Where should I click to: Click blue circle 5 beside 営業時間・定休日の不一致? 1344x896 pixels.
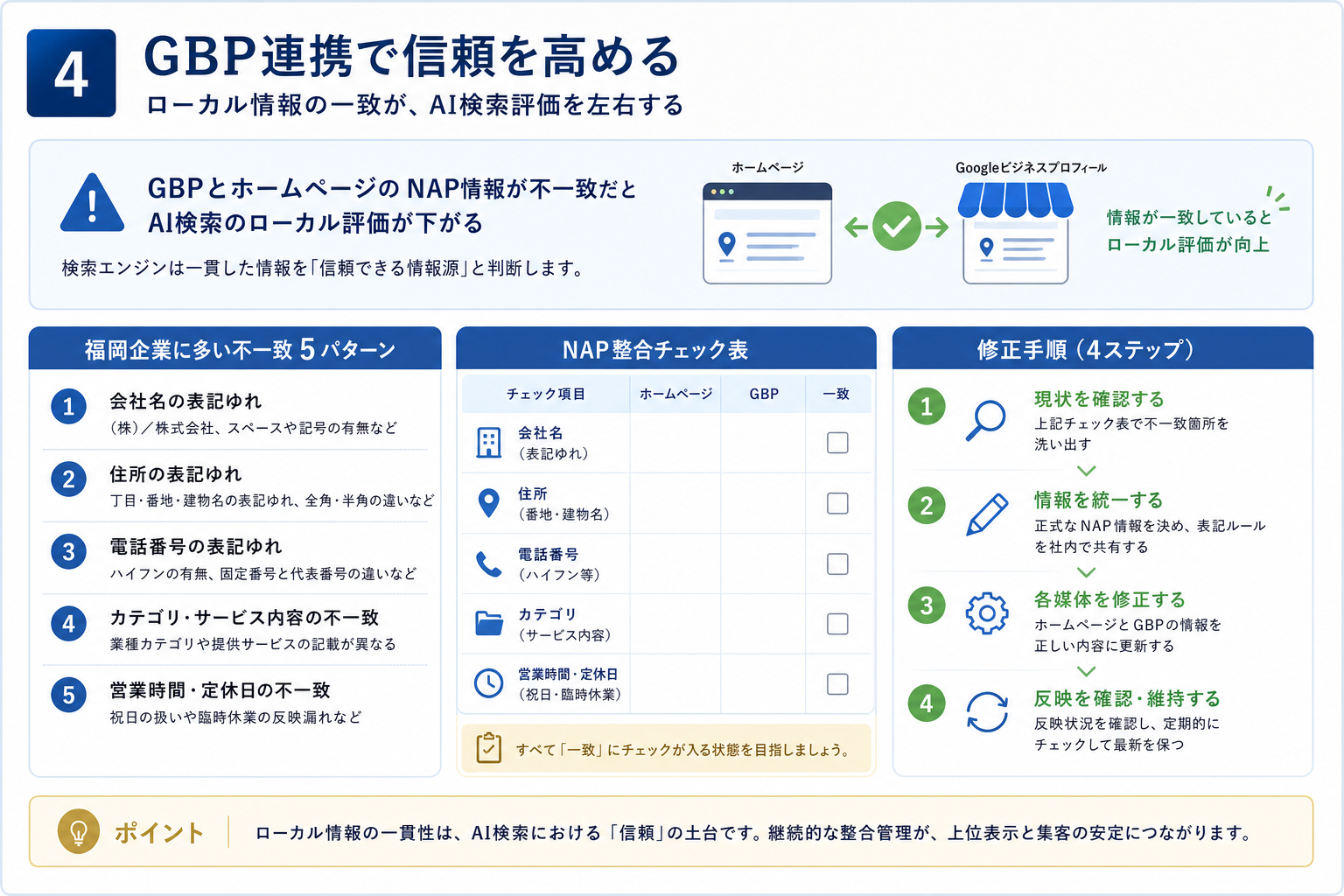point(68,696)
